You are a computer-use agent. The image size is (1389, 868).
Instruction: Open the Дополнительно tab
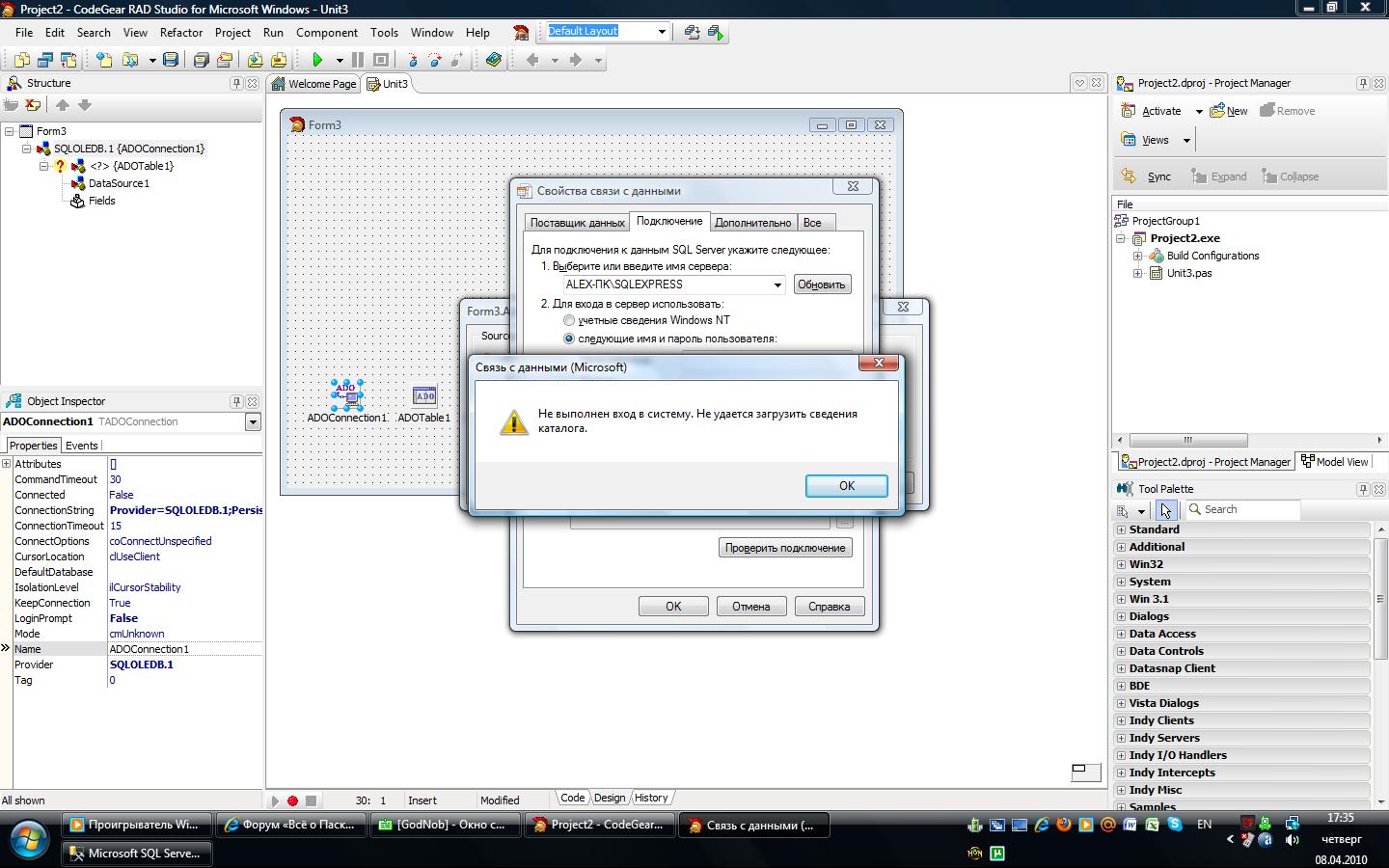point(753,222)
